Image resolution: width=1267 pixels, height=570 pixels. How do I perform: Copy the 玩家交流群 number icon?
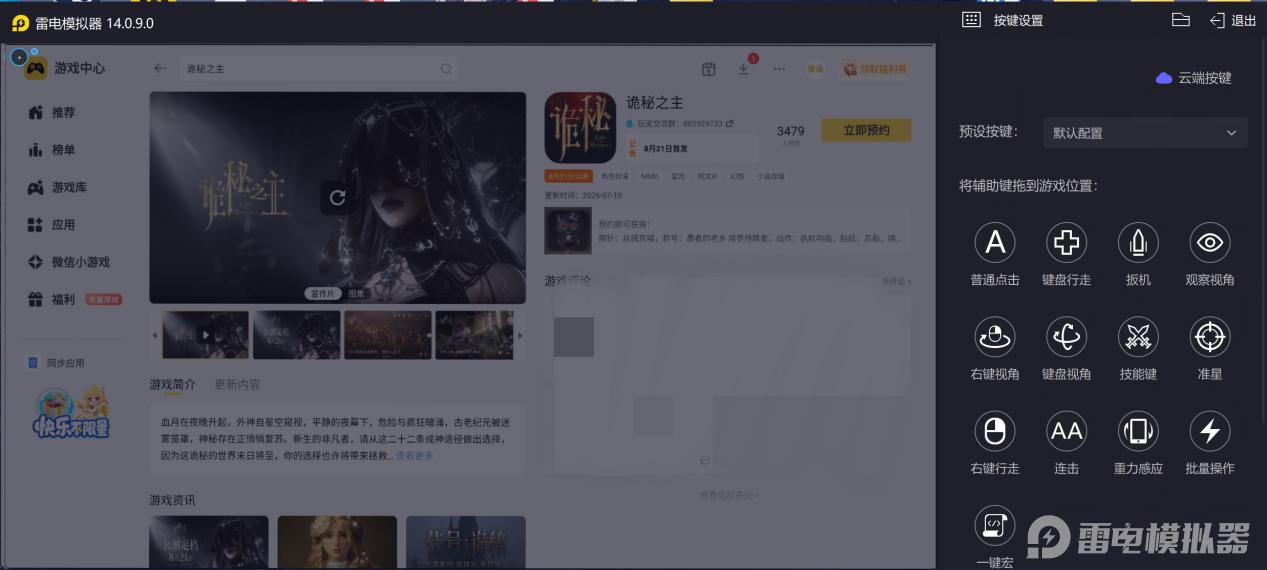(x=730, y=123)
